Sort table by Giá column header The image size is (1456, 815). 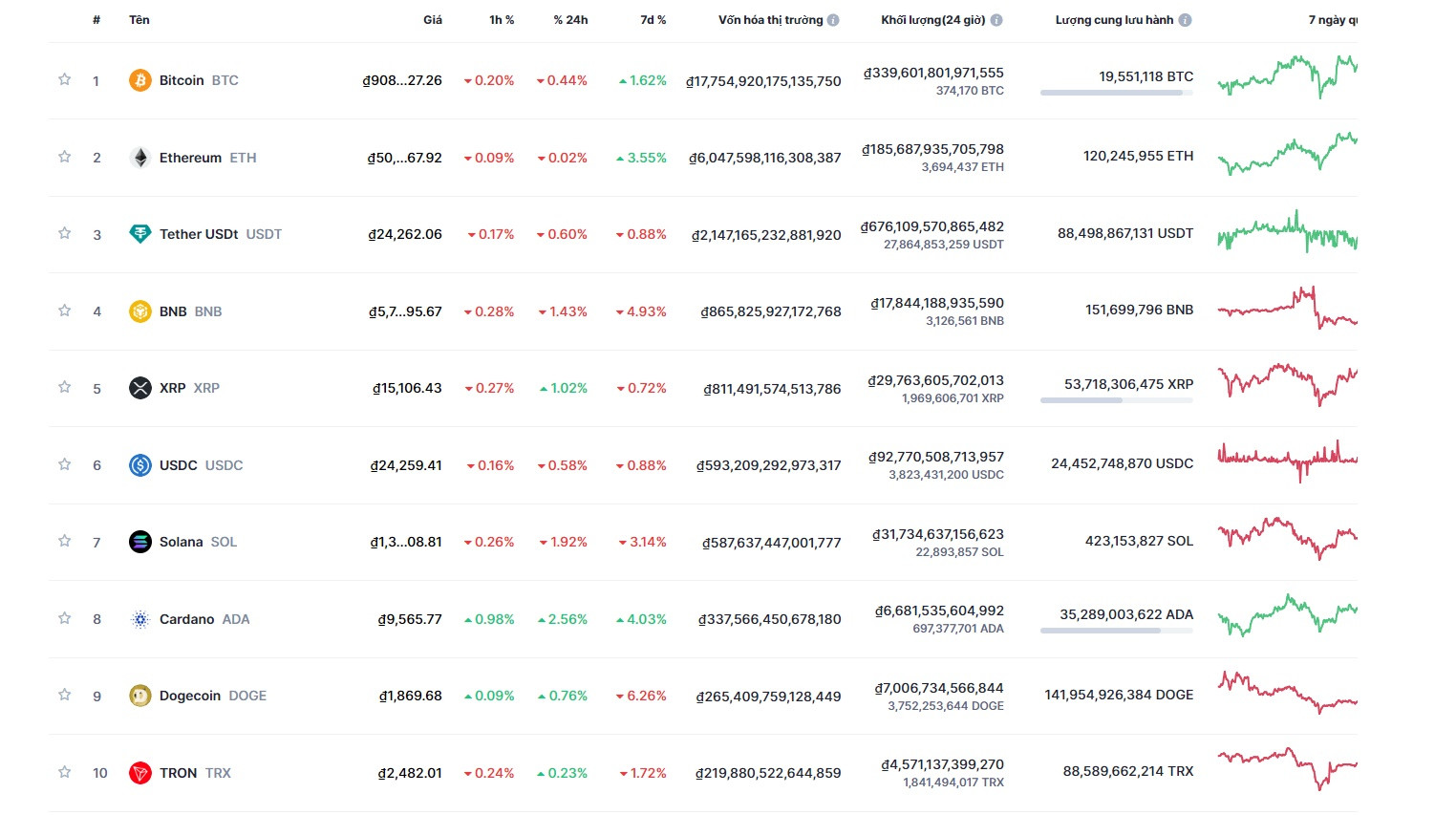point(432,20)
